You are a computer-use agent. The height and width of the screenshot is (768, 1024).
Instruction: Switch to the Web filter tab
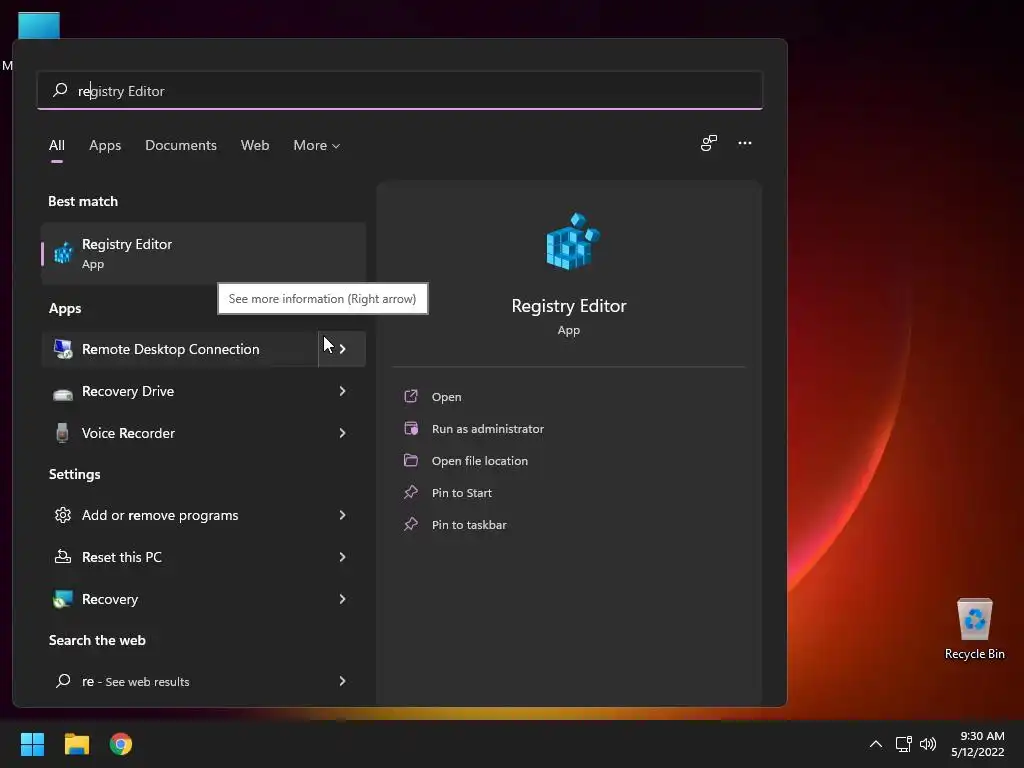coord(255,145)
